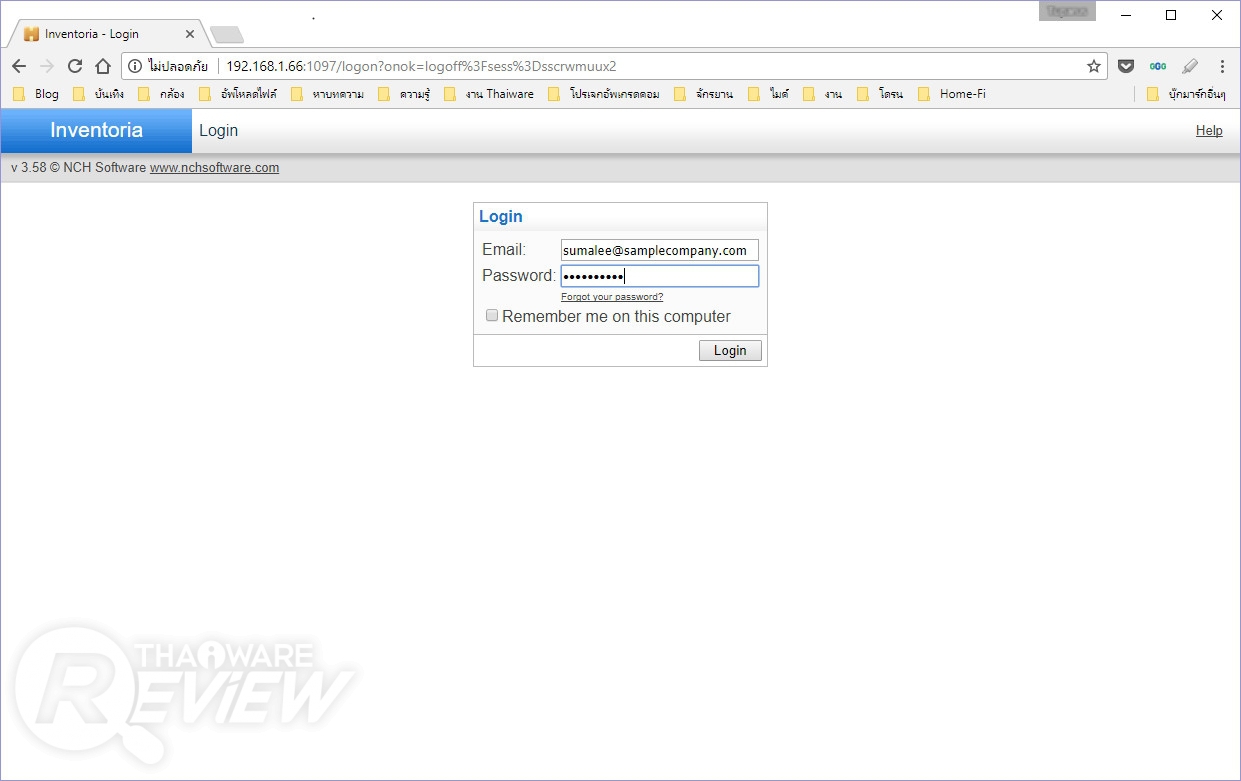Open the ไมค์ bookmark folder
Viewport: 1241px width, 781px height.
769,94
